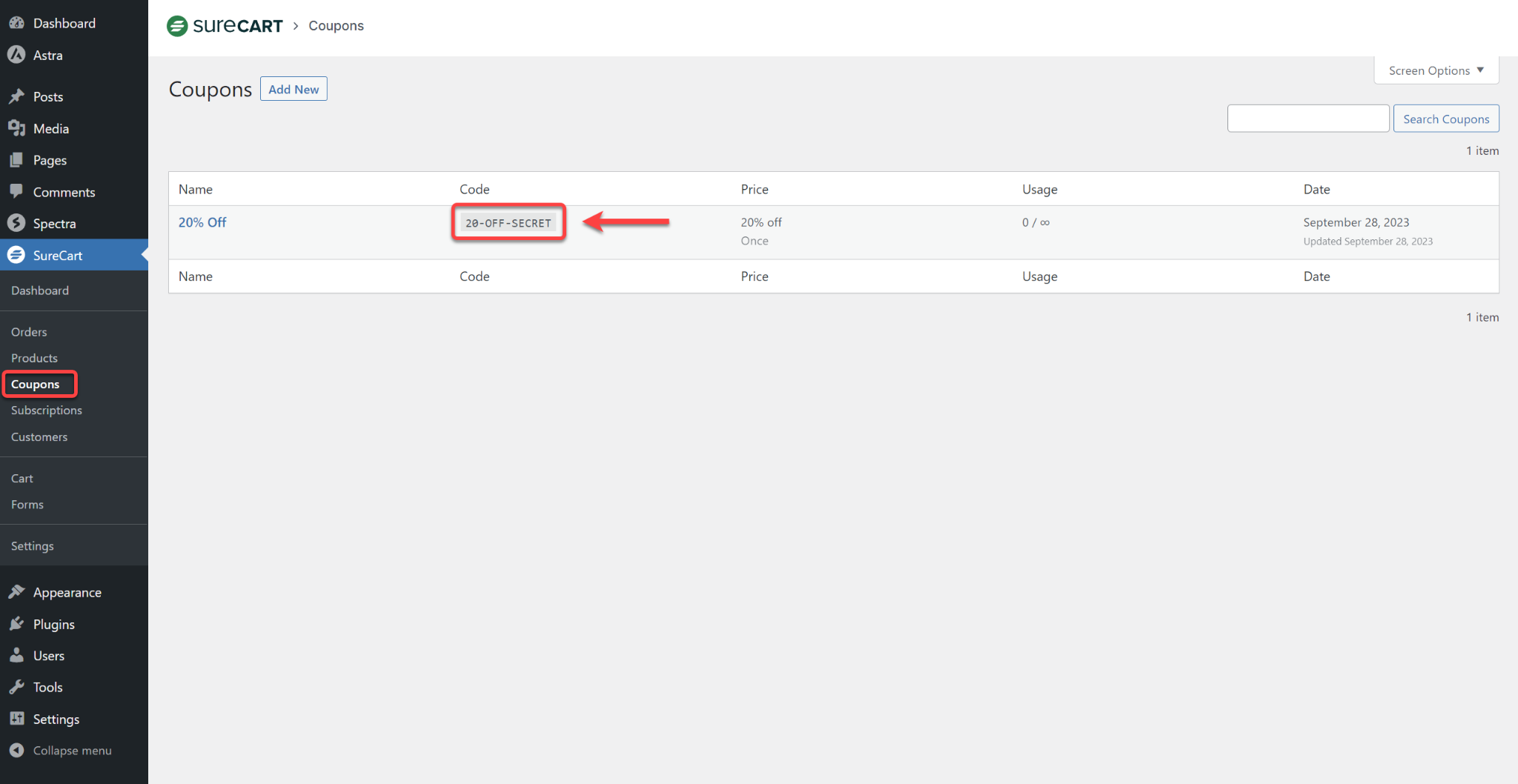Click the Collapse menu arrow icon
Screen dimensions: 1518x784
pyautogui.click(x=16, y=750)
